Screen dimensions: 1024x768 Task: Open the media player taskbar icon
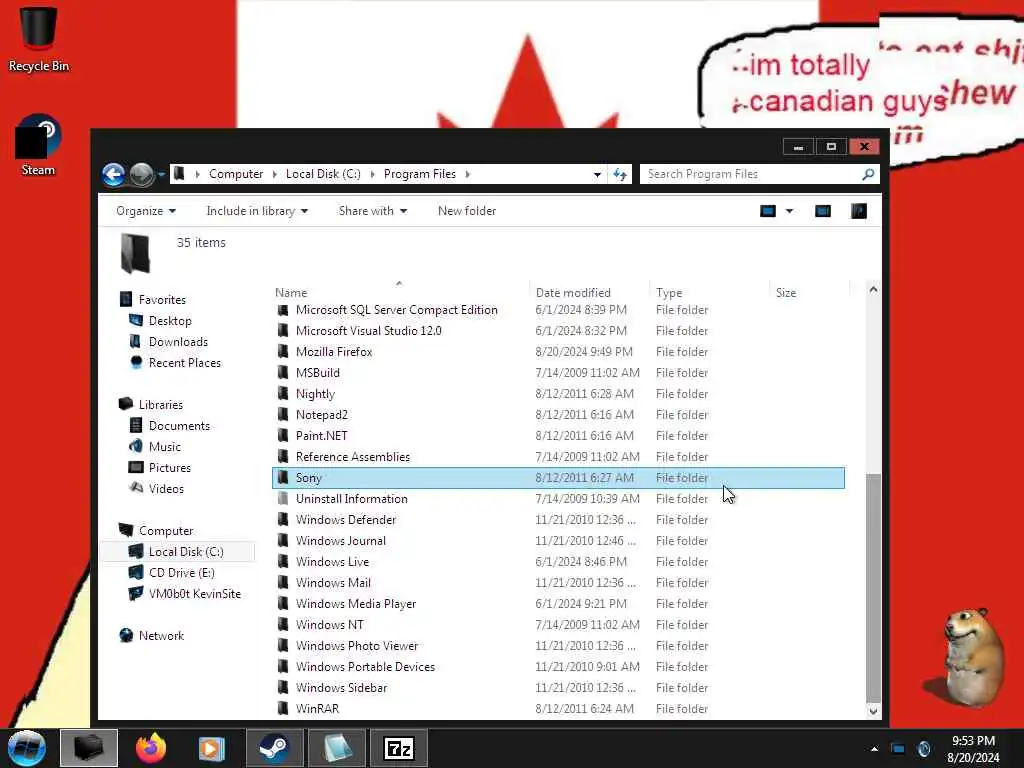[212, 748]
